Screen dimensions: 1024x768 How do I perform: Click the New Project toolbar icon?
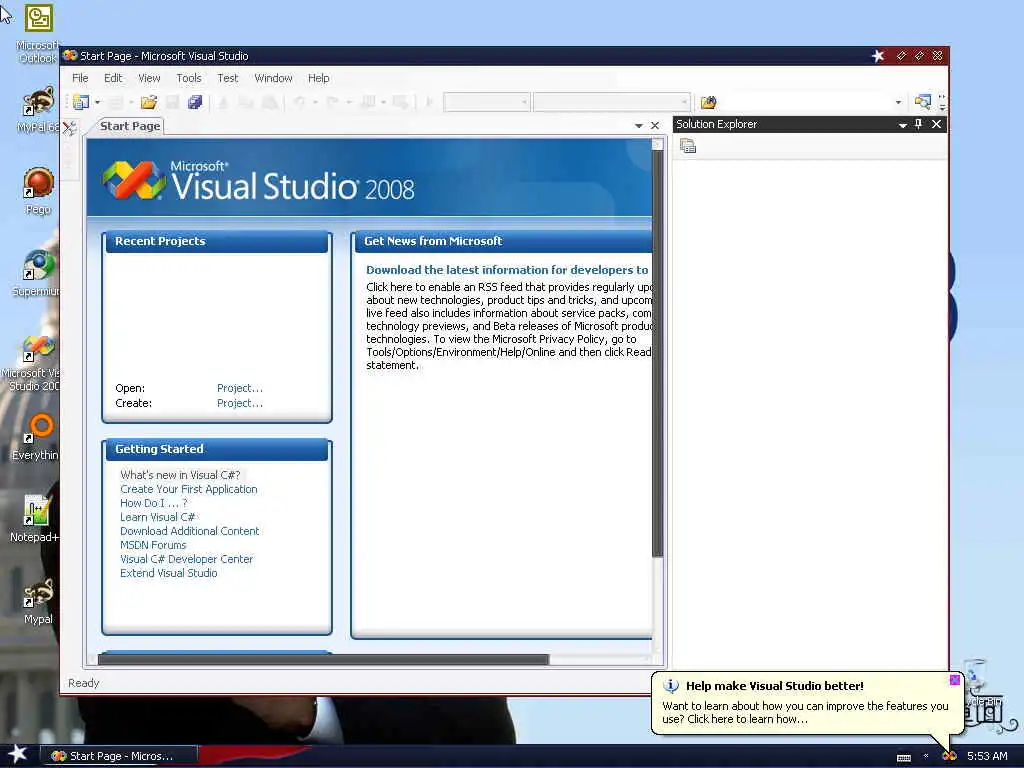tap(81, 102)
